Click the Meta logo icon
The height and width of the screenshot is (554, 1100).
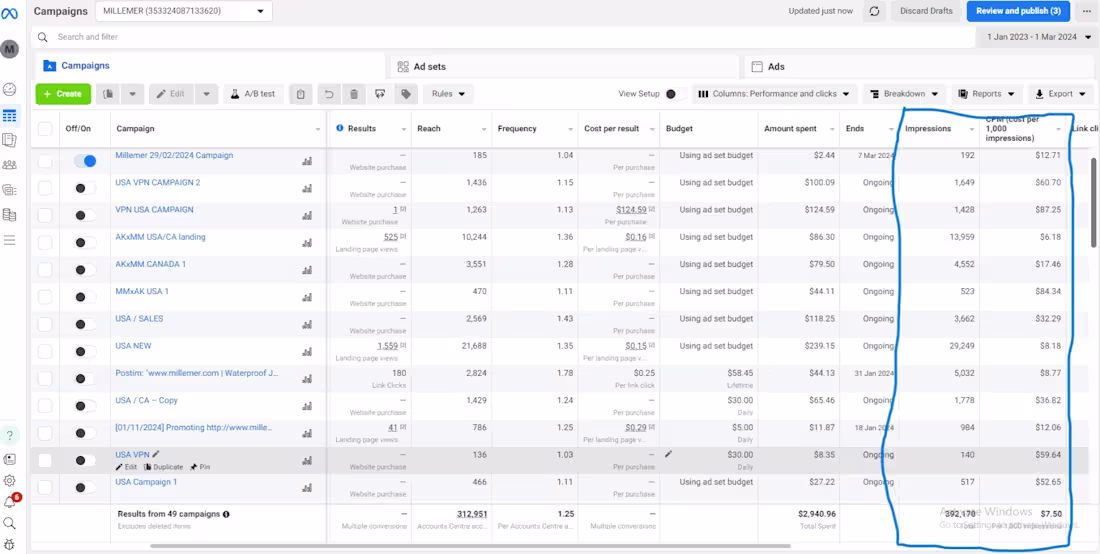10,13
